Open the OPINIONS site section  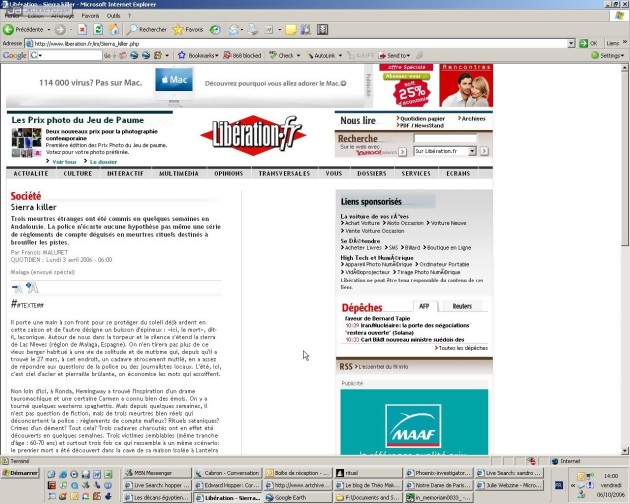point(229,174)
